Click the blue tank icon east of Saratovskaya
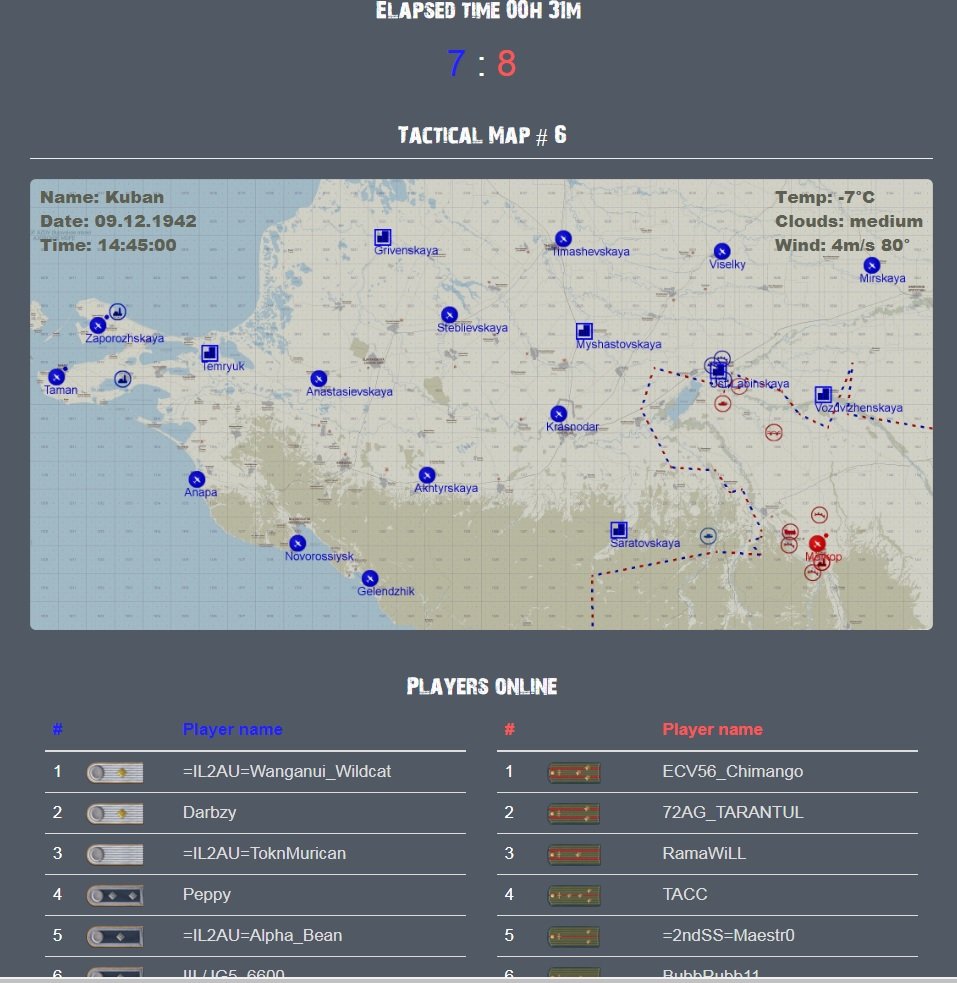 (708, 536)
